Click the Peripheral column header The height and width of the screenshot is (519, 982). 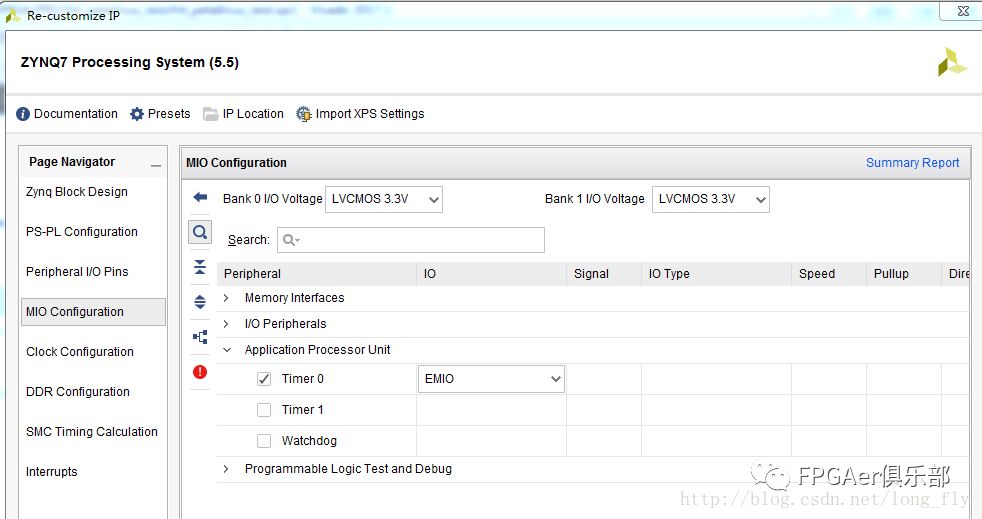[x=316, y=274]
